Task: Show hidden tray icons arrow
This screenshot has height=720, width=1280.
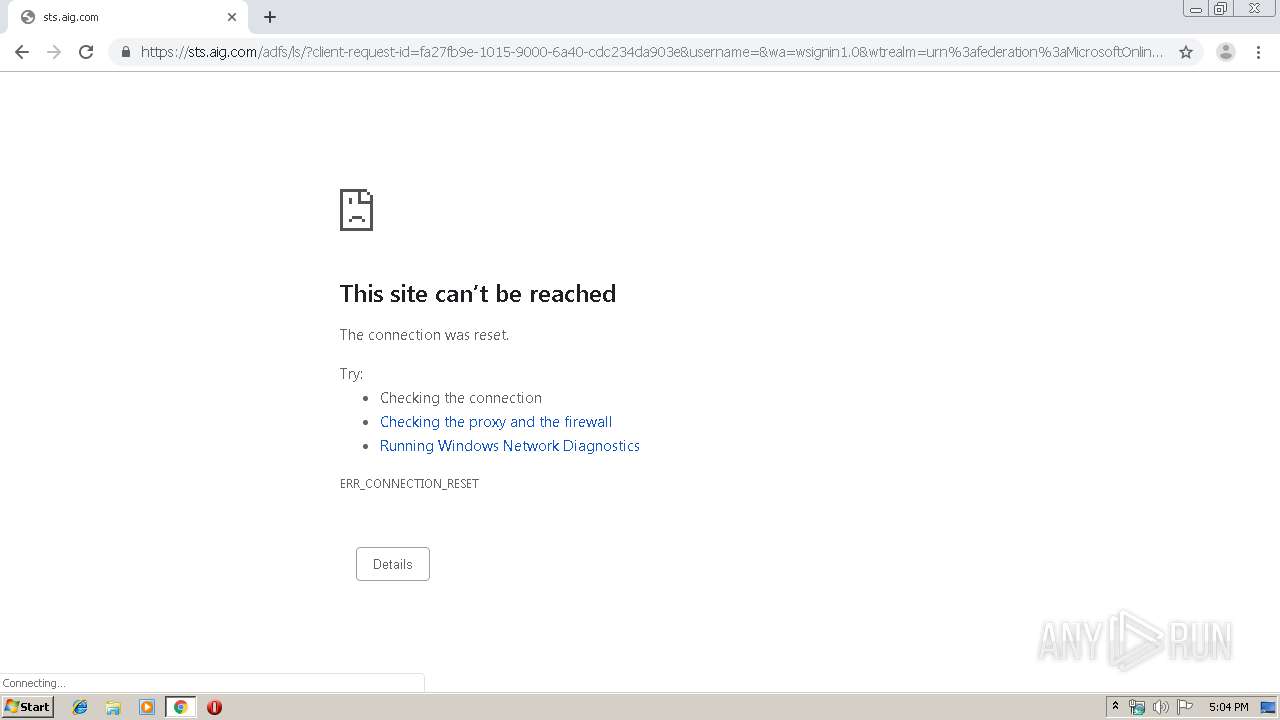Action: pos(1115,707)
